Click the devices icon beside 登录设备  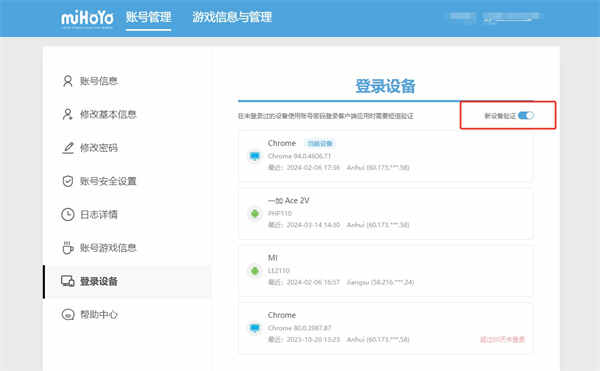[68, 281]
